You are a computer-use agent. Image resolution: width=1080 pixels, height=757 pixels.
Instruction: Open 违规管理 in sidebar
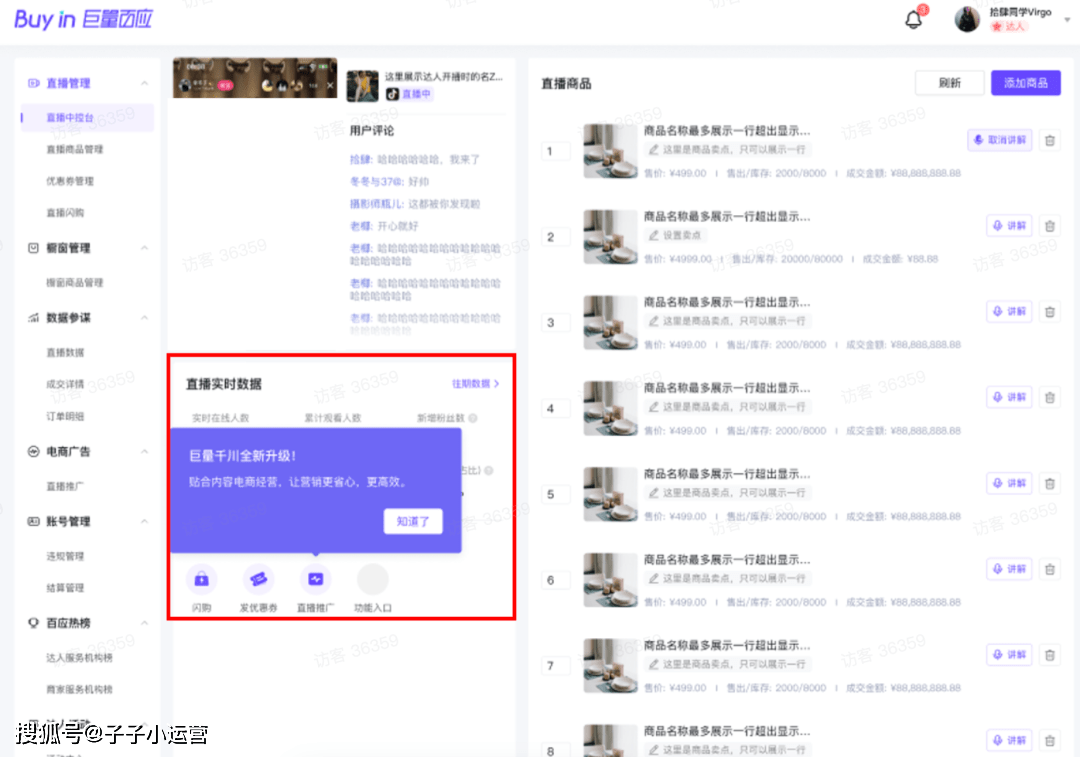65,556
